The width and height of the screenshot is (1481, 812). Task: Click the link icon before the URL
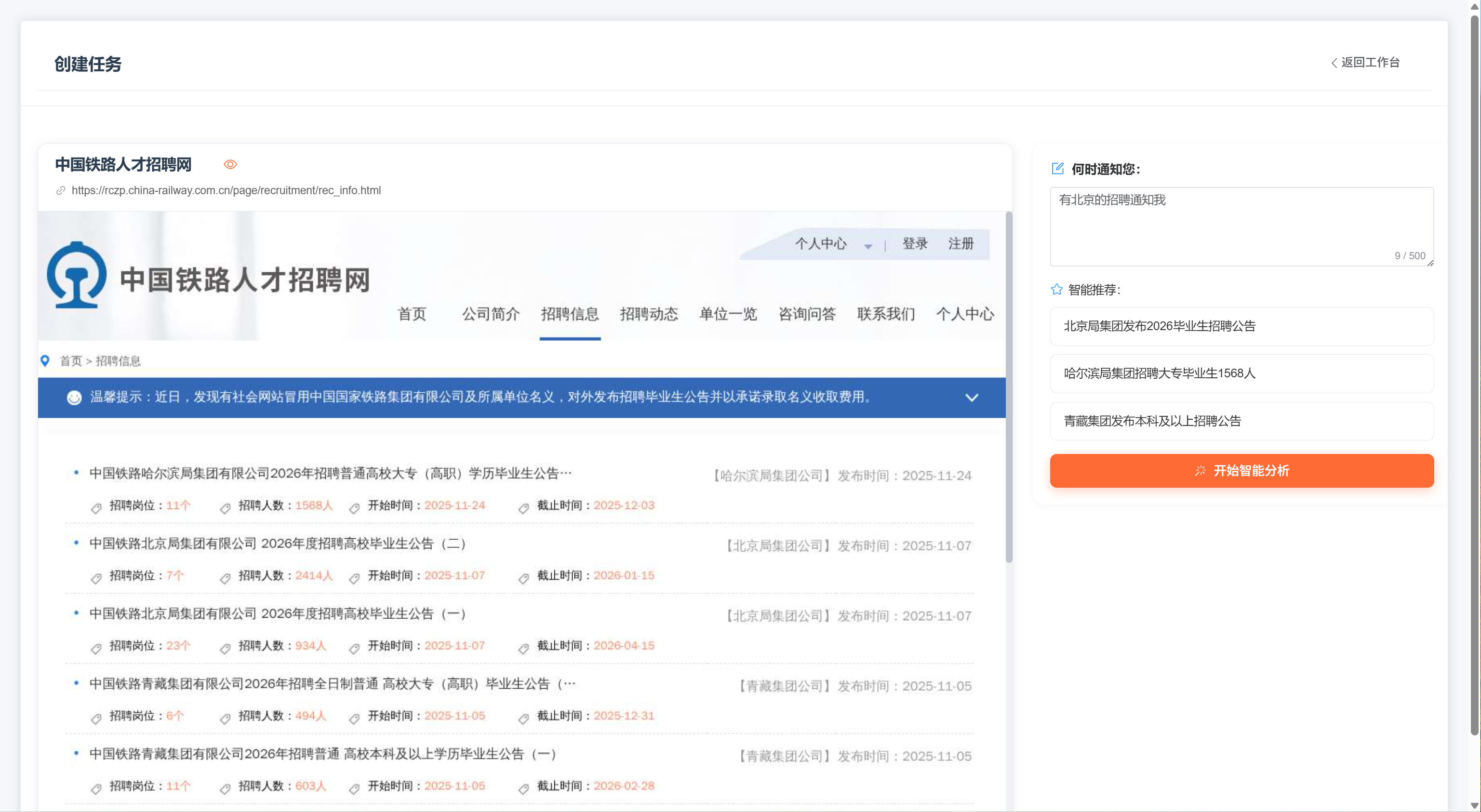point(60,190)
